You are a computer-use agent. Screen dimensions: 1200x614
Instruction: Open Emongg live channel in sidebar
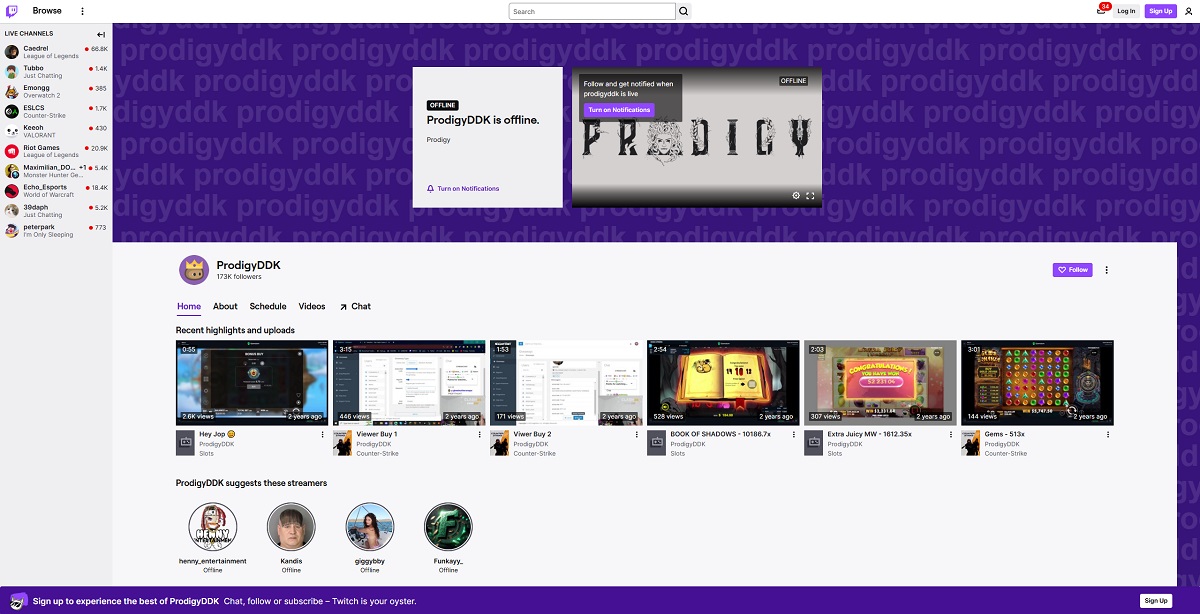(x=56, y=91)
